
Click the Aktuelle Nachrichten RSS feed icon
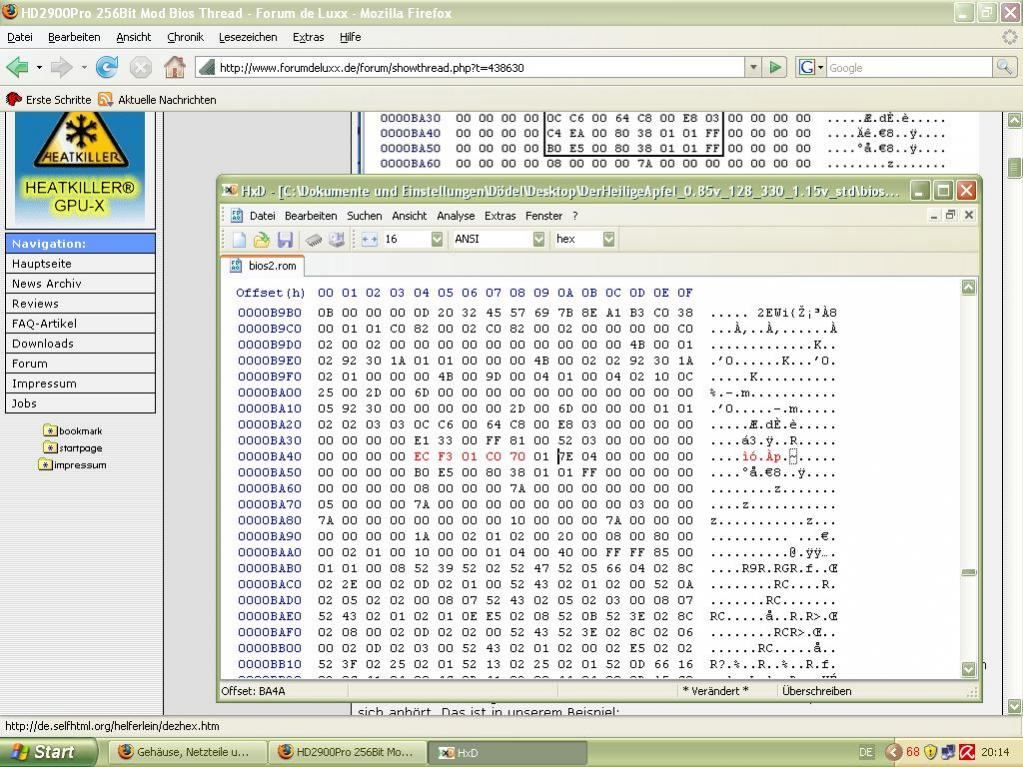tap(105, 99)
